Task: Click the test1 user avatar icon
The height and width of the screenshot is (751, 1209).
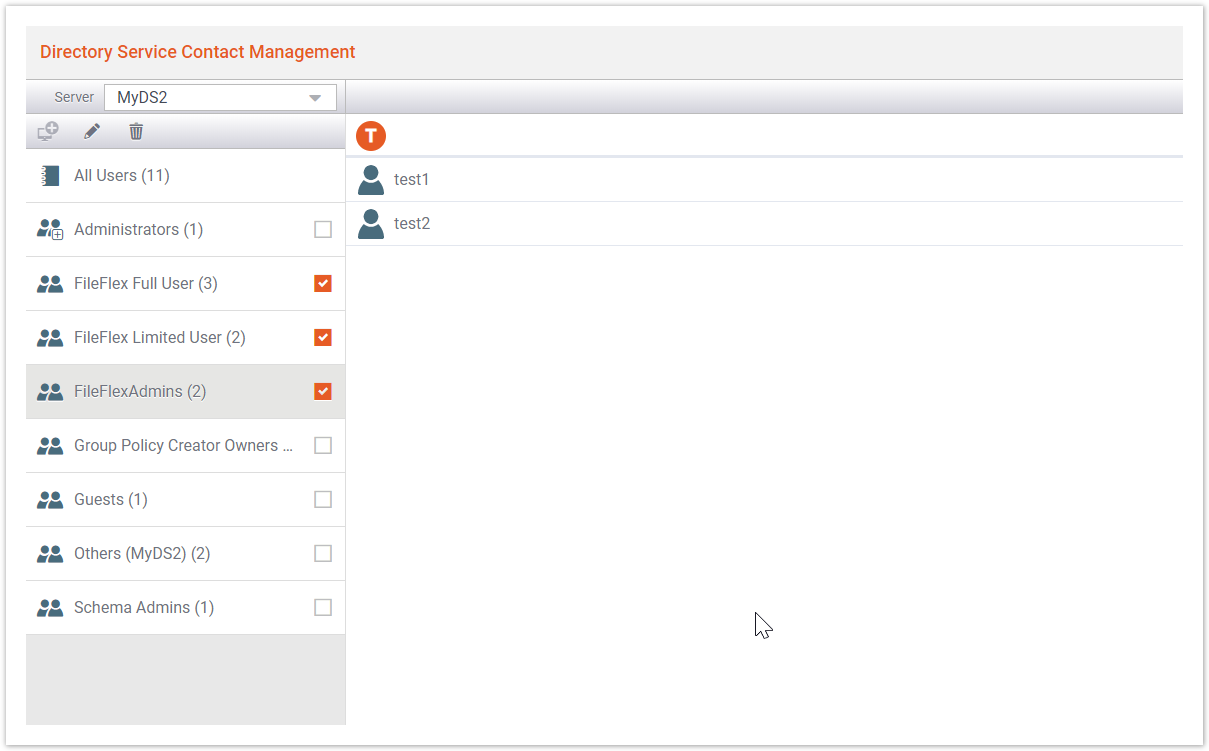Action: [371, 180]
